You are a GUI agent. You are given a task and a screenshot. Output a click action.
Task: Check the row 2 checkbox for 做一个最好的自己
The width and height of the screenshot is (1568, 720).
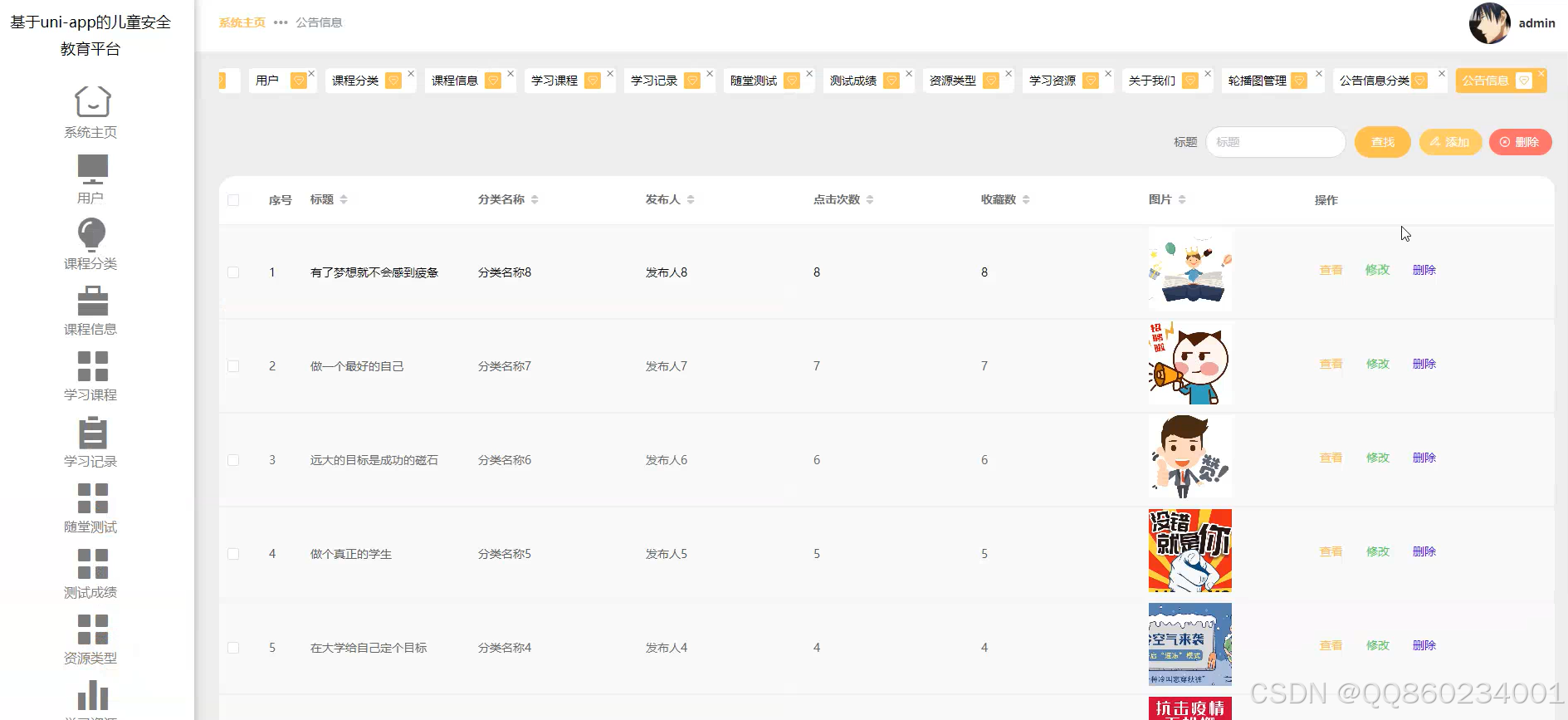pos(233,366)
